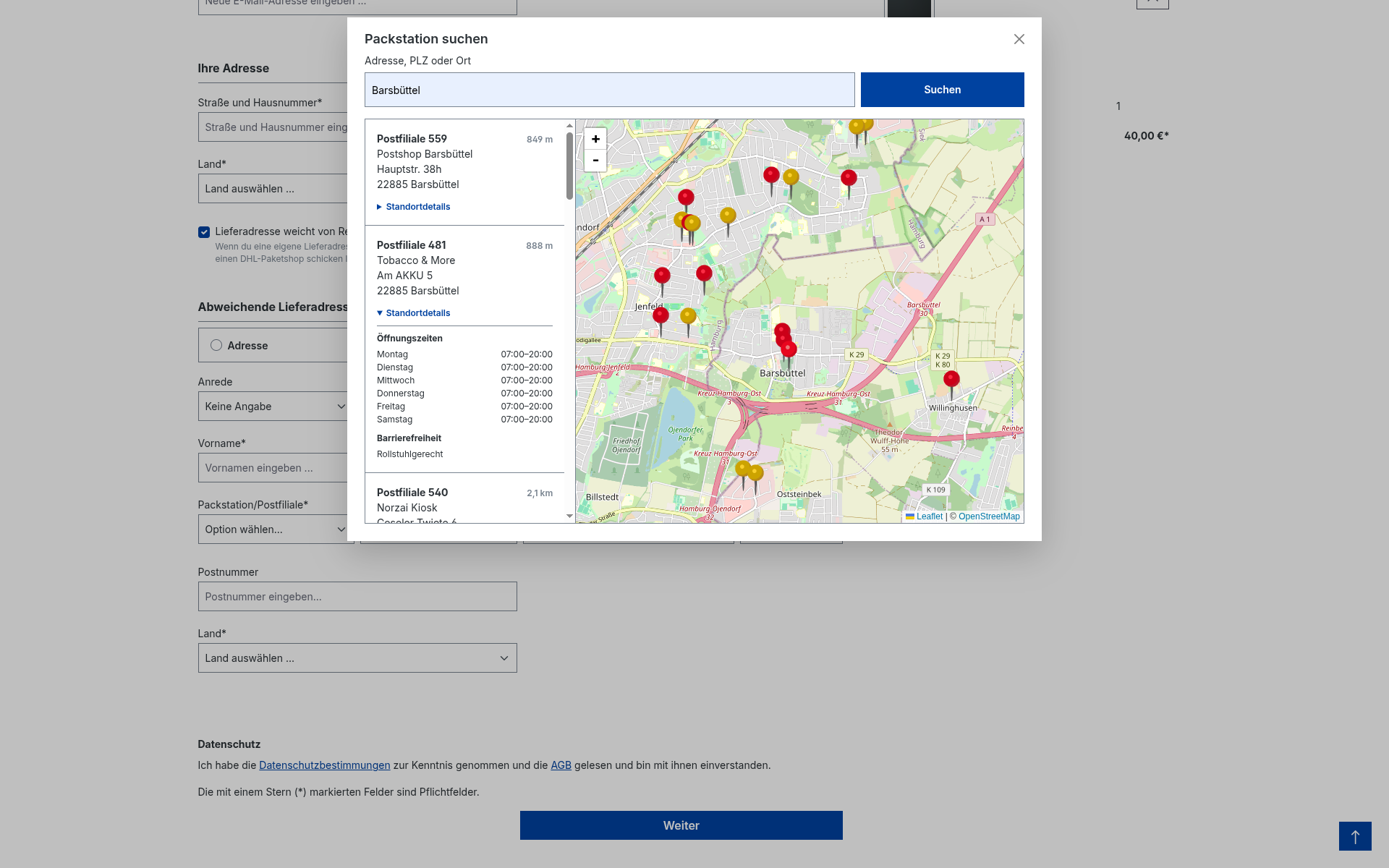Click the Weiter button
The height and width of the screenshot is (868, 1389).
pos(681,825)
